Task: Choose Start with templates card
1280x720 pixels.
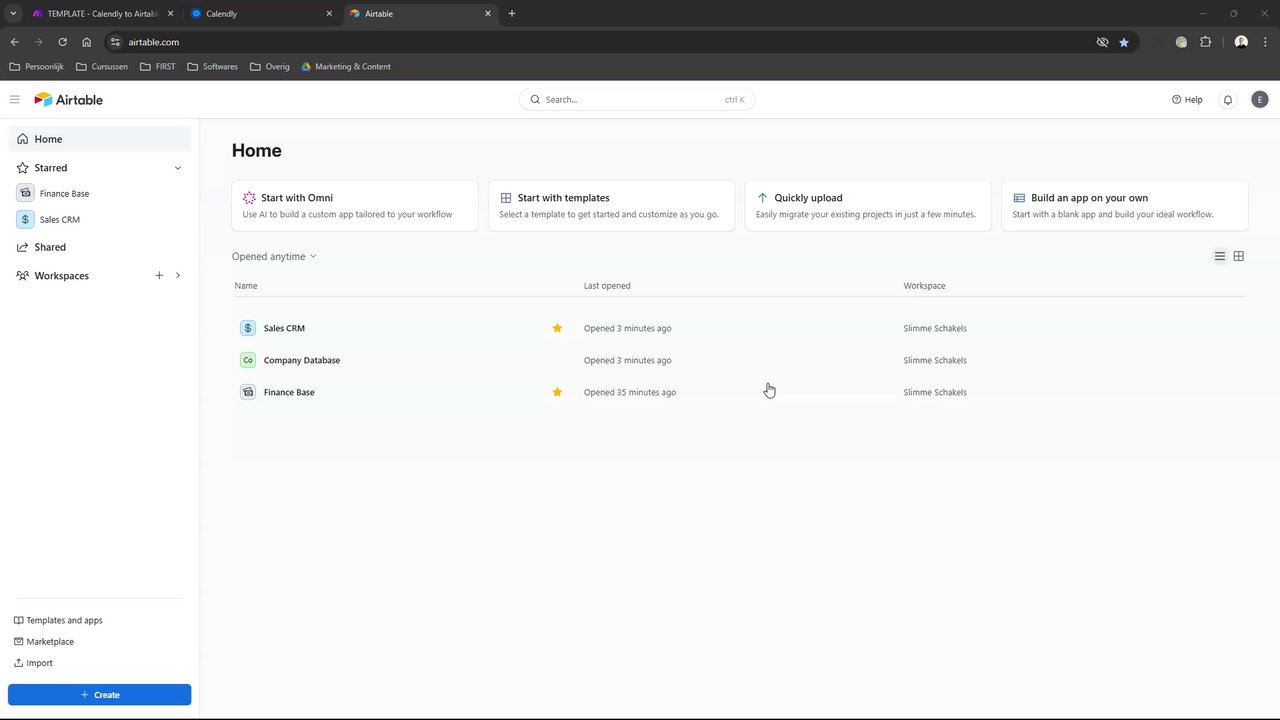Action: coord(611,205)
